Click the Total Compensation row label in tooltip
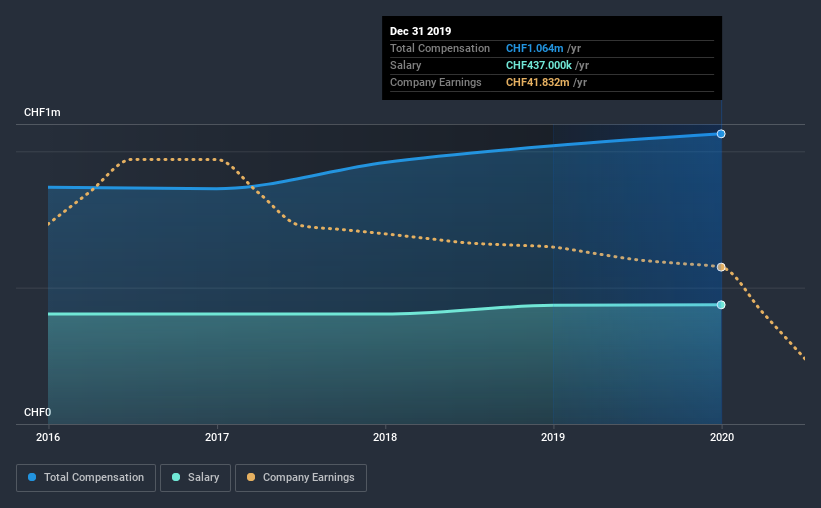This screenshot has width=821, height=508. click(x=440, y=48)
